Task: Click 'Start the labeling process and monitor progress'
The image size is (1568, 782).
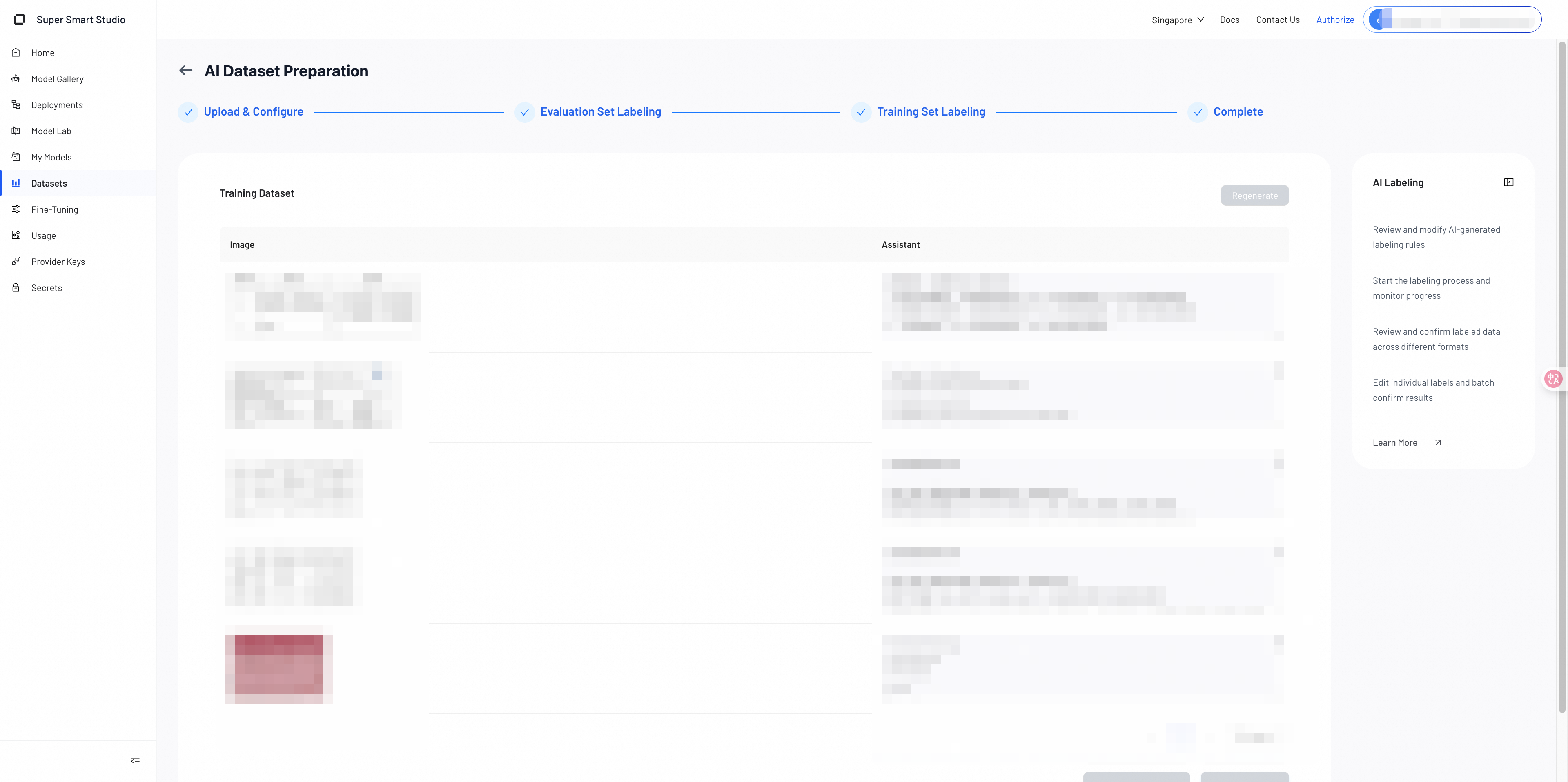Action: point(1431,288)
